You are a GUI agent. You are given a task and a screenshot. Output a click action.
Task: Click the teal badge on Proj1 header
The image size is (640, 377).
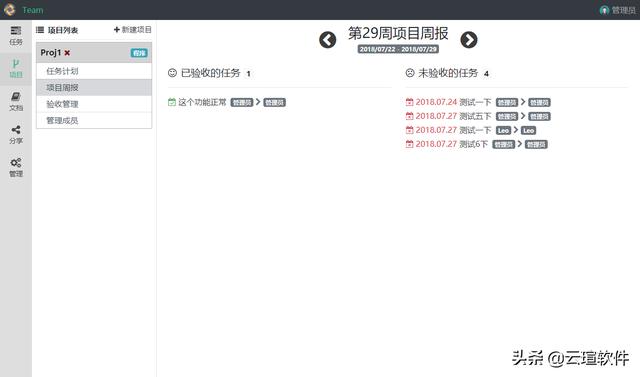click(139, 53)
